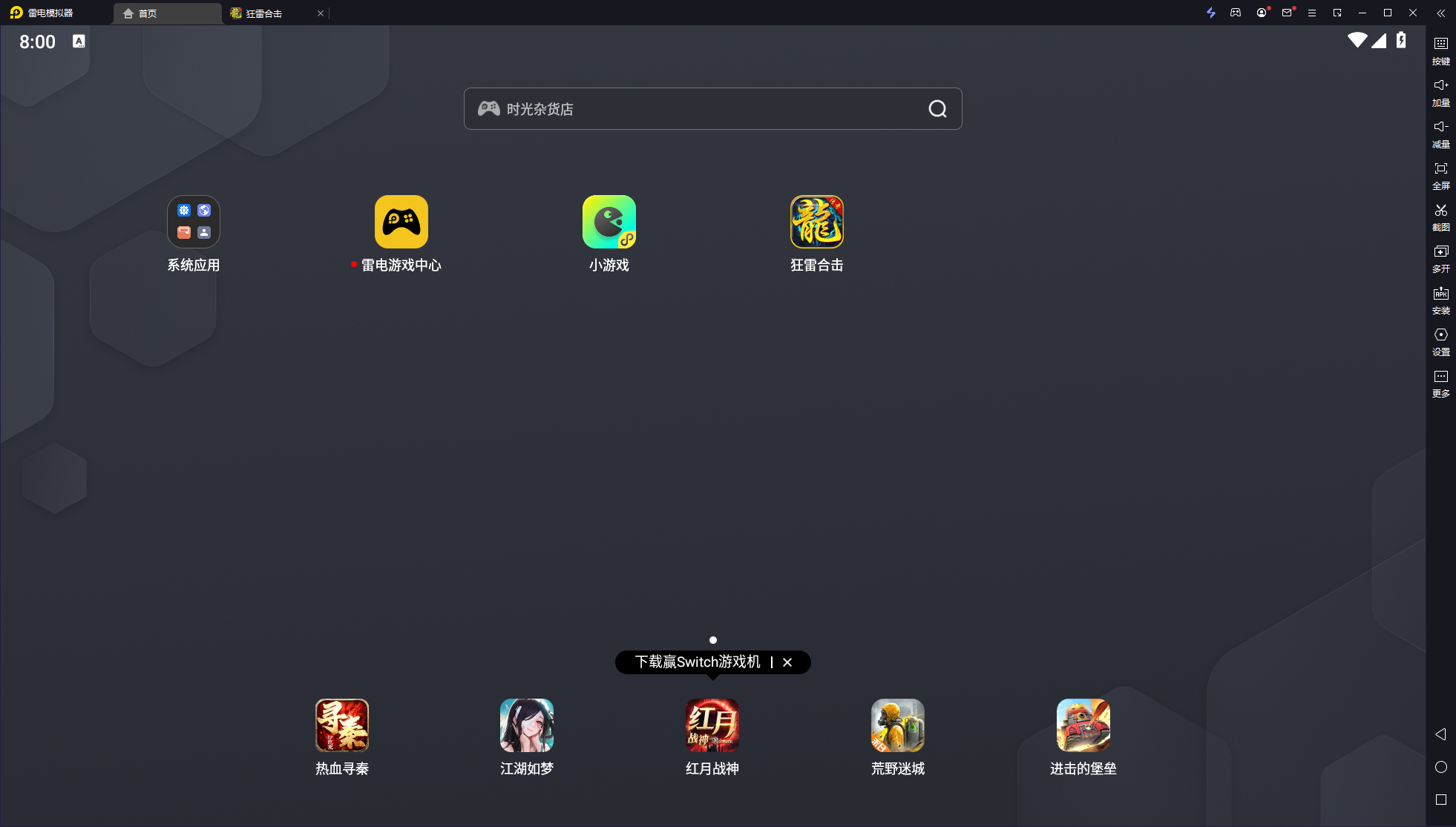The width and height of the screenshot is (1456, 827).
Task: Close the 狂雷合击 tab
Action: 321,13
